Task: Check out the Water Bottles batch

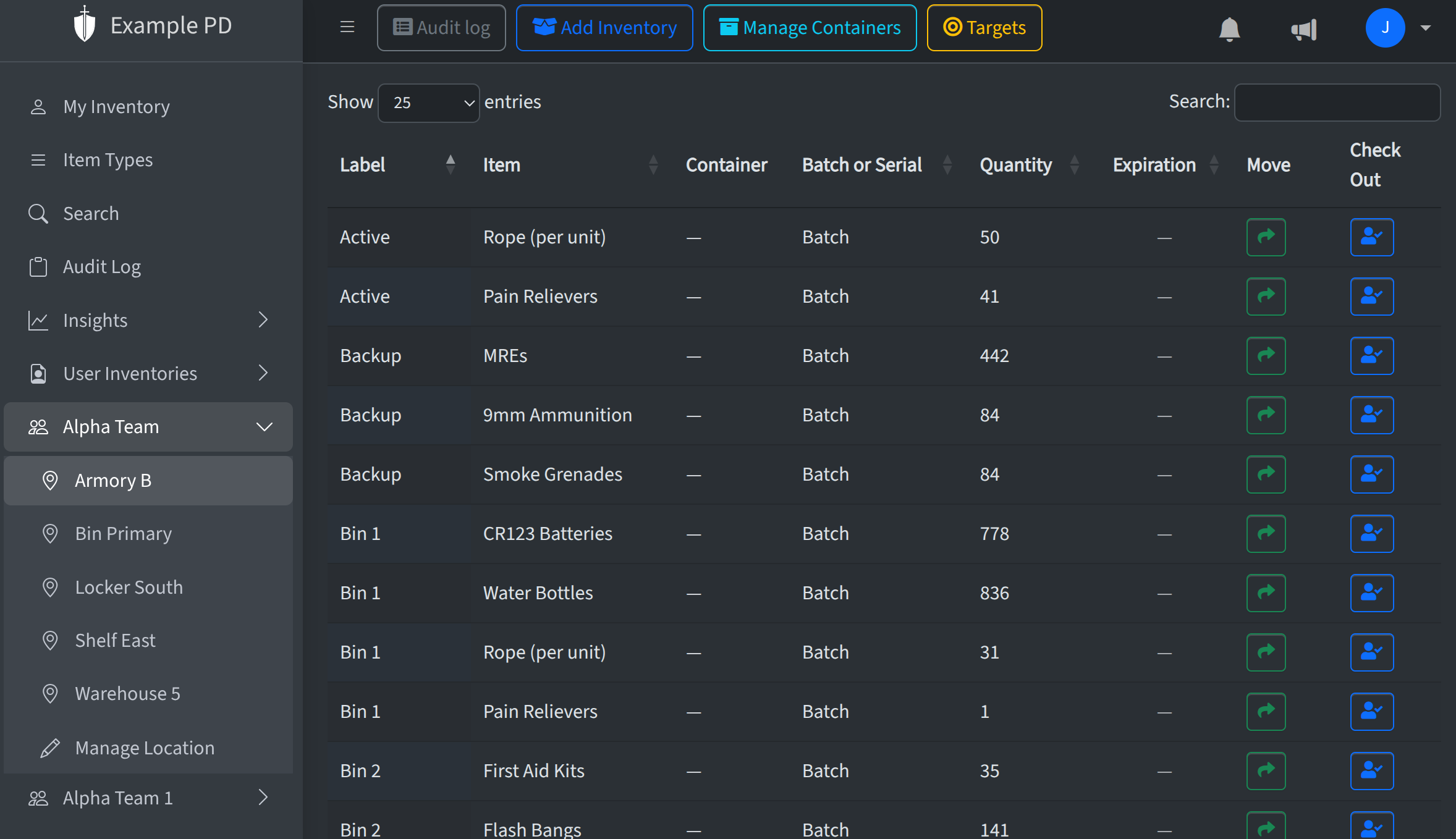Action: pyautogui.click(x=1372, y=592)
